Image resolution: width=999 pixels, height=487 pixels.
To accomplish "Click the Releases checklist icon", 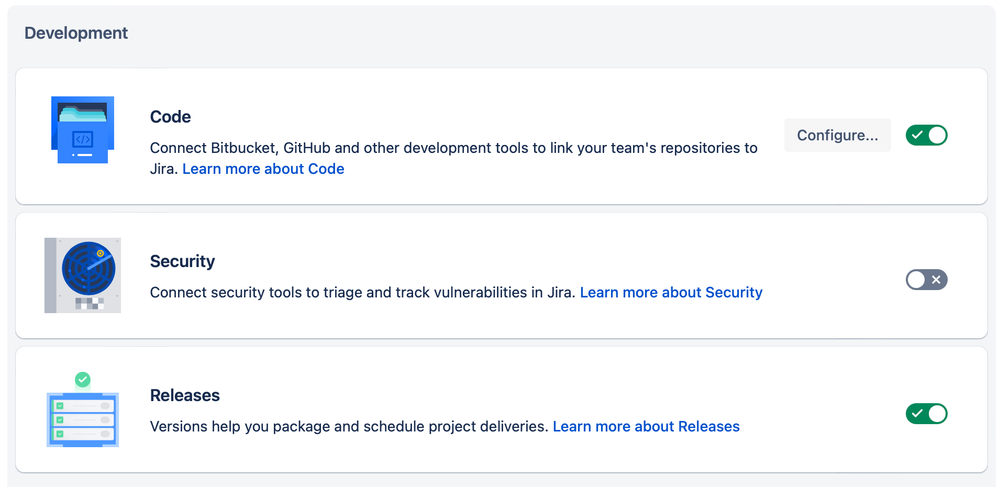I will (x=82, y=418).
